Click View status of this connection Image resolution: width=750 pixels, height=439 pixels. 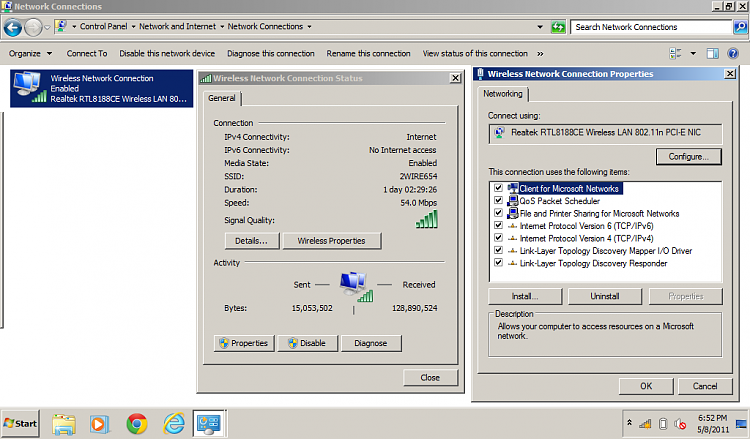[x=475, y=54]
